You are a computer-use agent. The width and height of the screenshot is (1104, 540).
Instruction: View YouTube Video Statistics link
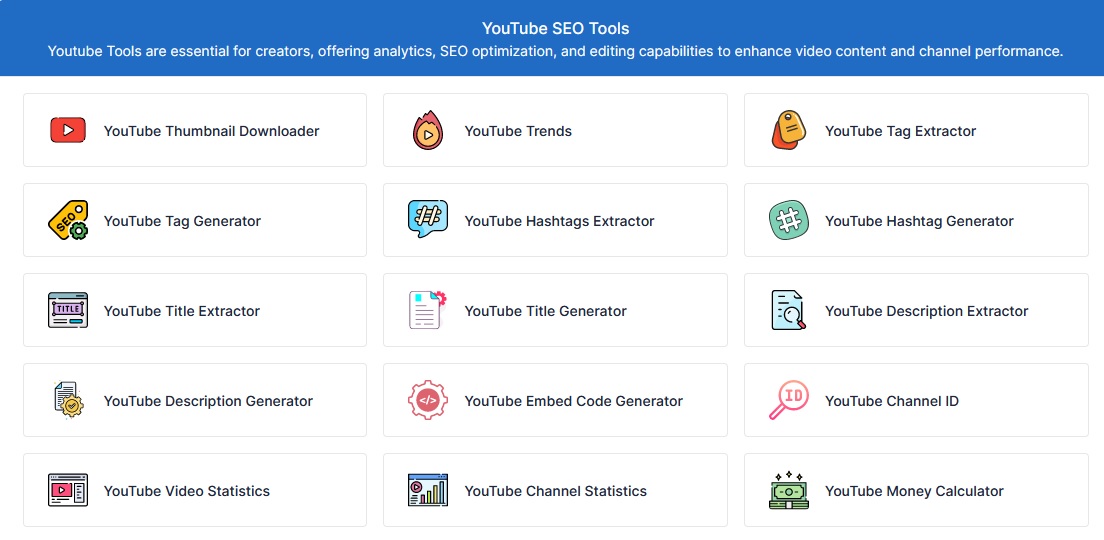187,491
